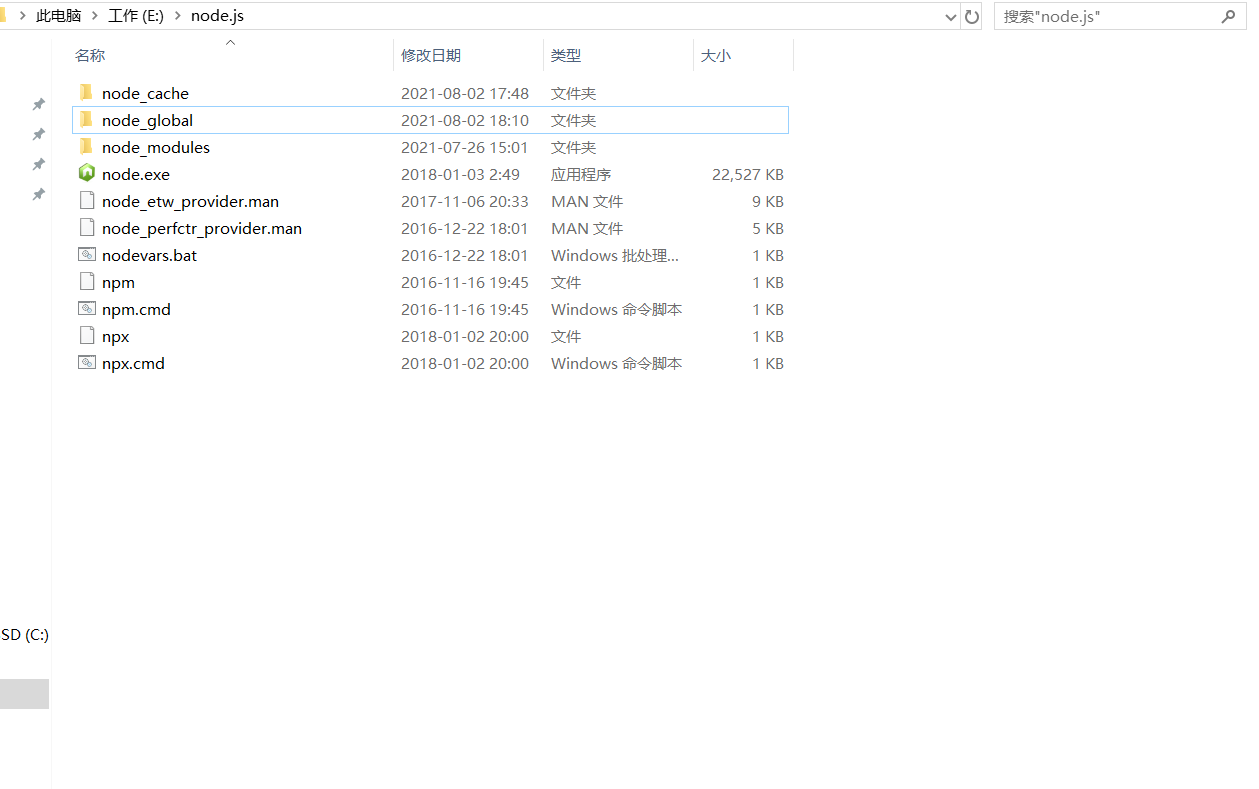Select npx.cmd file name
This screenshot has width=1259, height=789.
pyautogui.click(x=133, y=363)
